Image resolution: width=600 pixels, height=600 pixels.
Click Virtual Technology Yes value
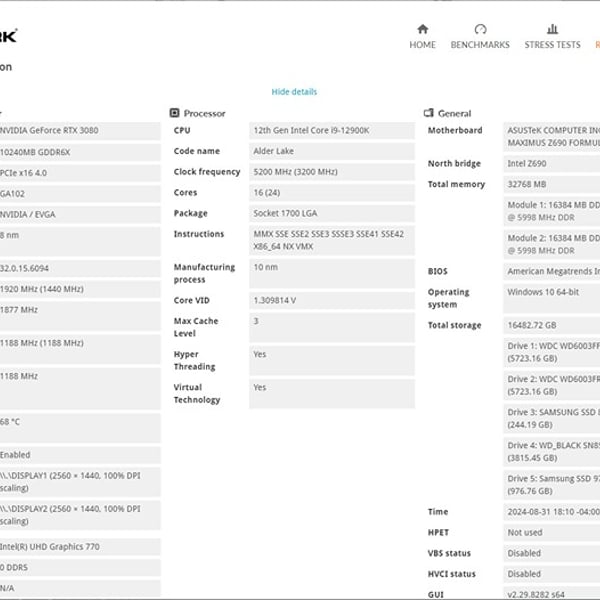[332, 394]
